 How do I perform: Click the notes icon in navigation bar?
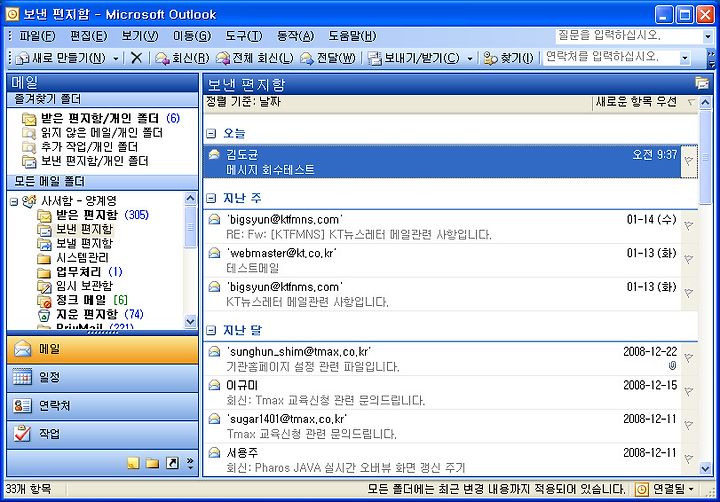[133, 463]
